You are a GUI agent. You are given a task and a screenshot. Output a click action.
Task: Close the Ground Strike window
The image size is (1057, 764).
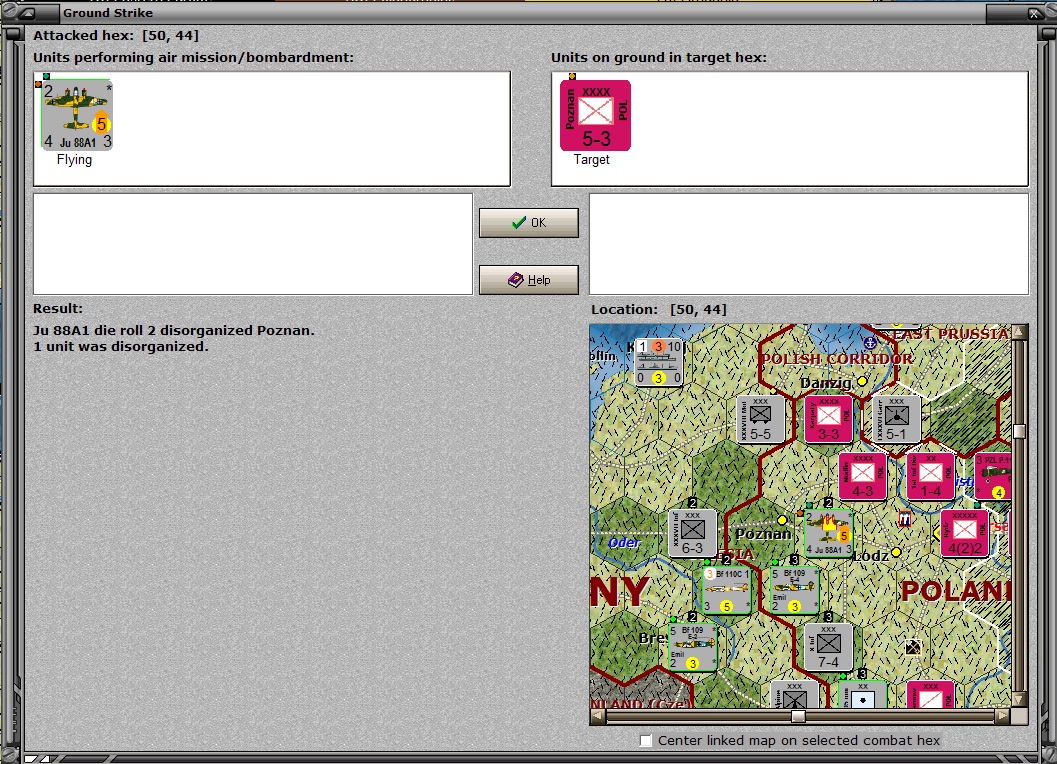[1033, 13]
